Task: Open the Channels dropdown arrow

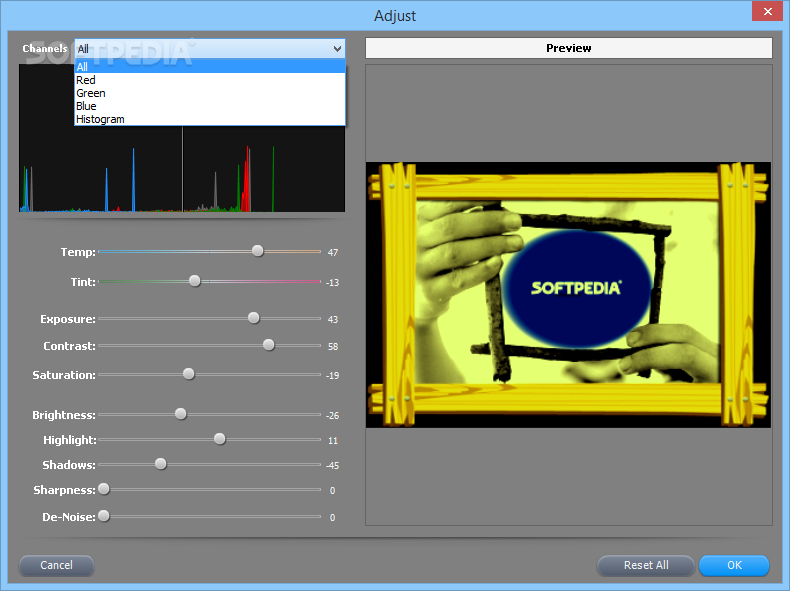Action: pyautogui.click(x=337, y=49)
